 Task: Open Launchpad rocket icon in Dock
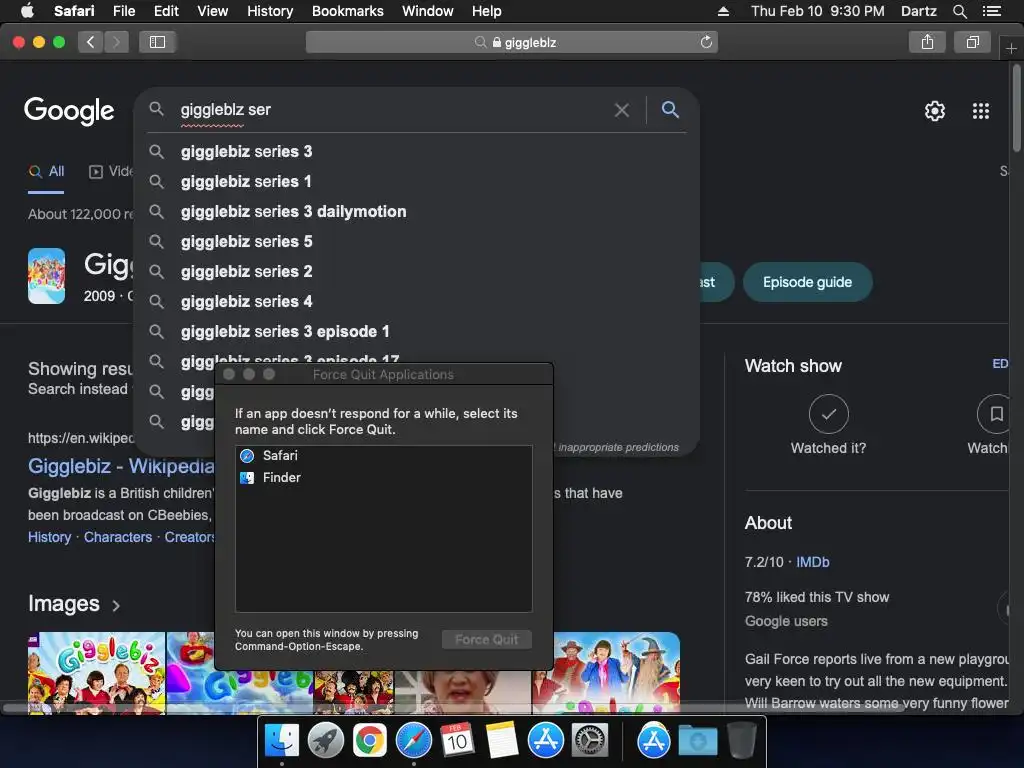point(326,741)
